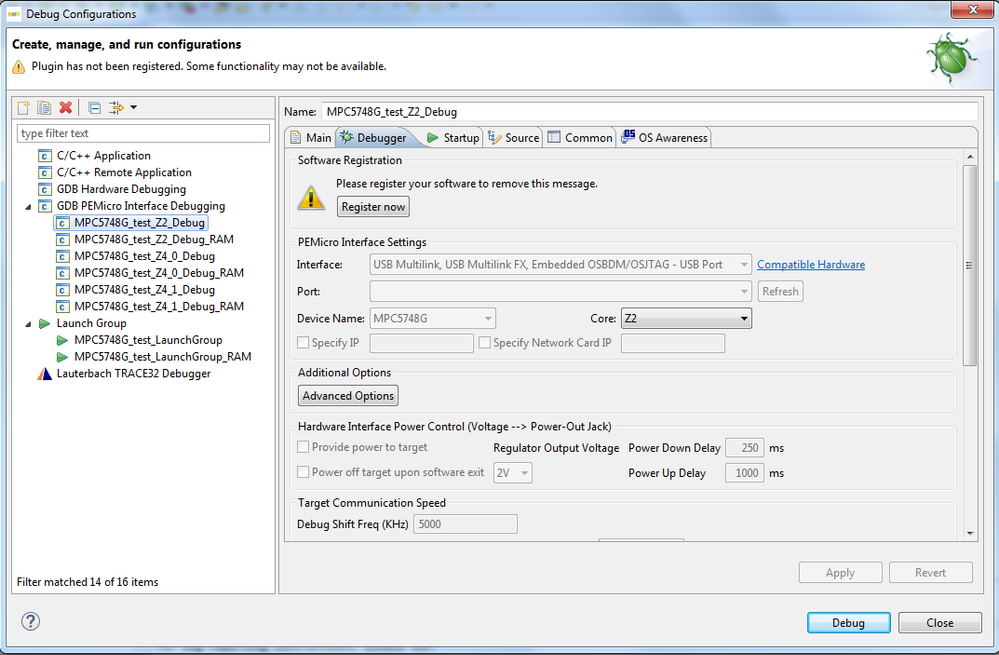999x655 pixels.
Task: Open the filter icon's dropdown arrow
Action: (134, 107)
